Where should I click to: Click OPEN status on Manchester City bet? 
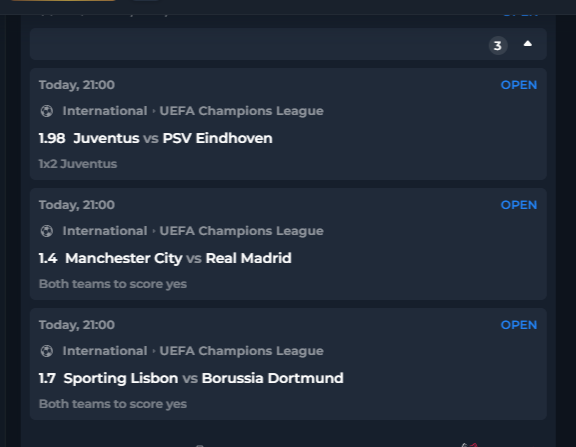click(519, 205)
